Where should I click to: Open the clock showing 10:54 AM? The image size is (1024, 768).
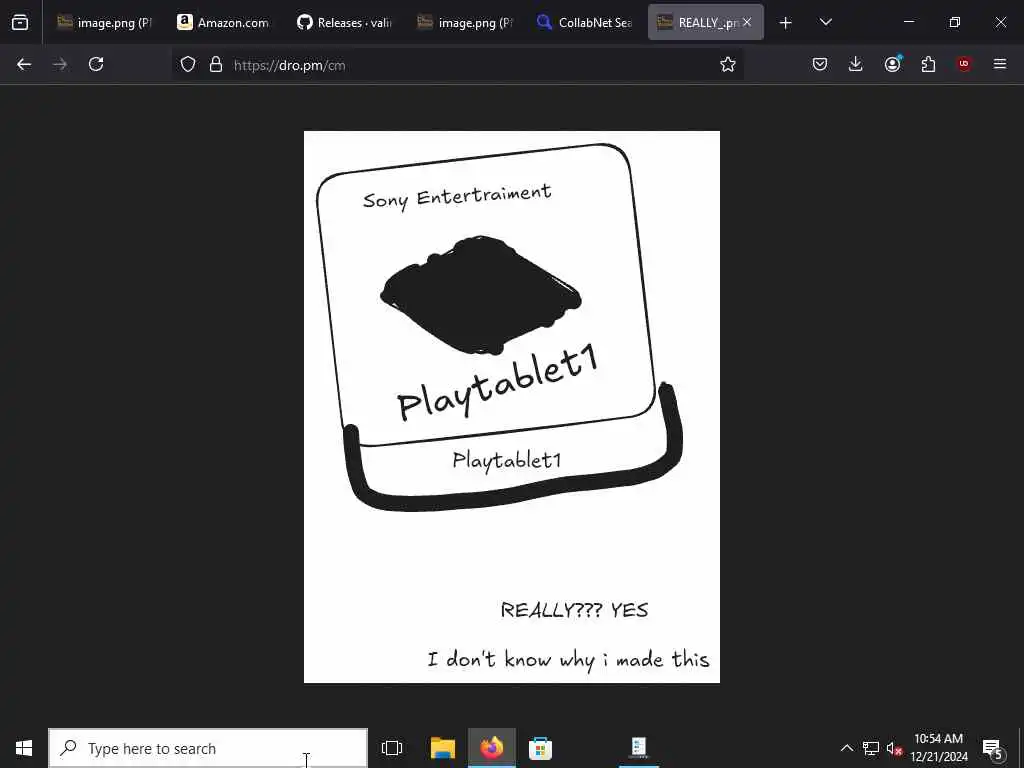tap(939, 748)
